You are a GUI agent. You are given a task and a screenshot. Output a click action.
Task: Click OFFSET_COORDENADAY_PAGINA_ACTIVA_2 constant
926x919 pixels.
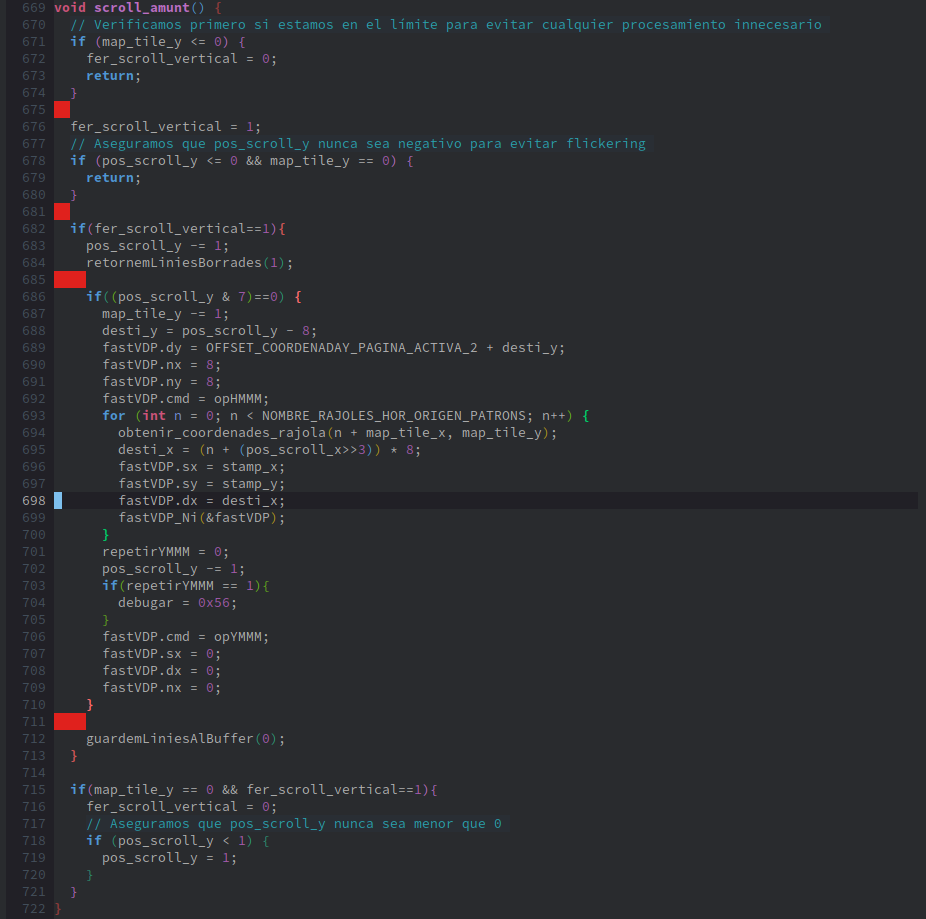click(341, 348)
